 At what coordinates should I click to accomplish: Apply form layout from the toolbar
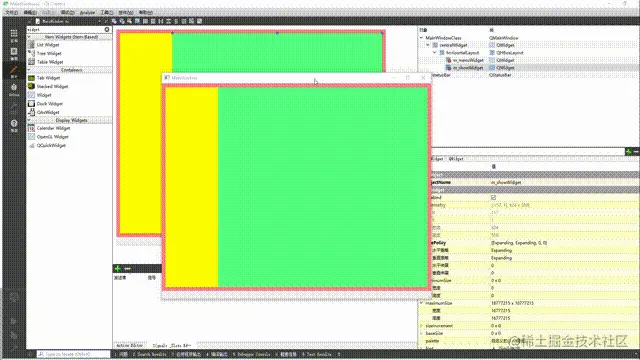176,21
